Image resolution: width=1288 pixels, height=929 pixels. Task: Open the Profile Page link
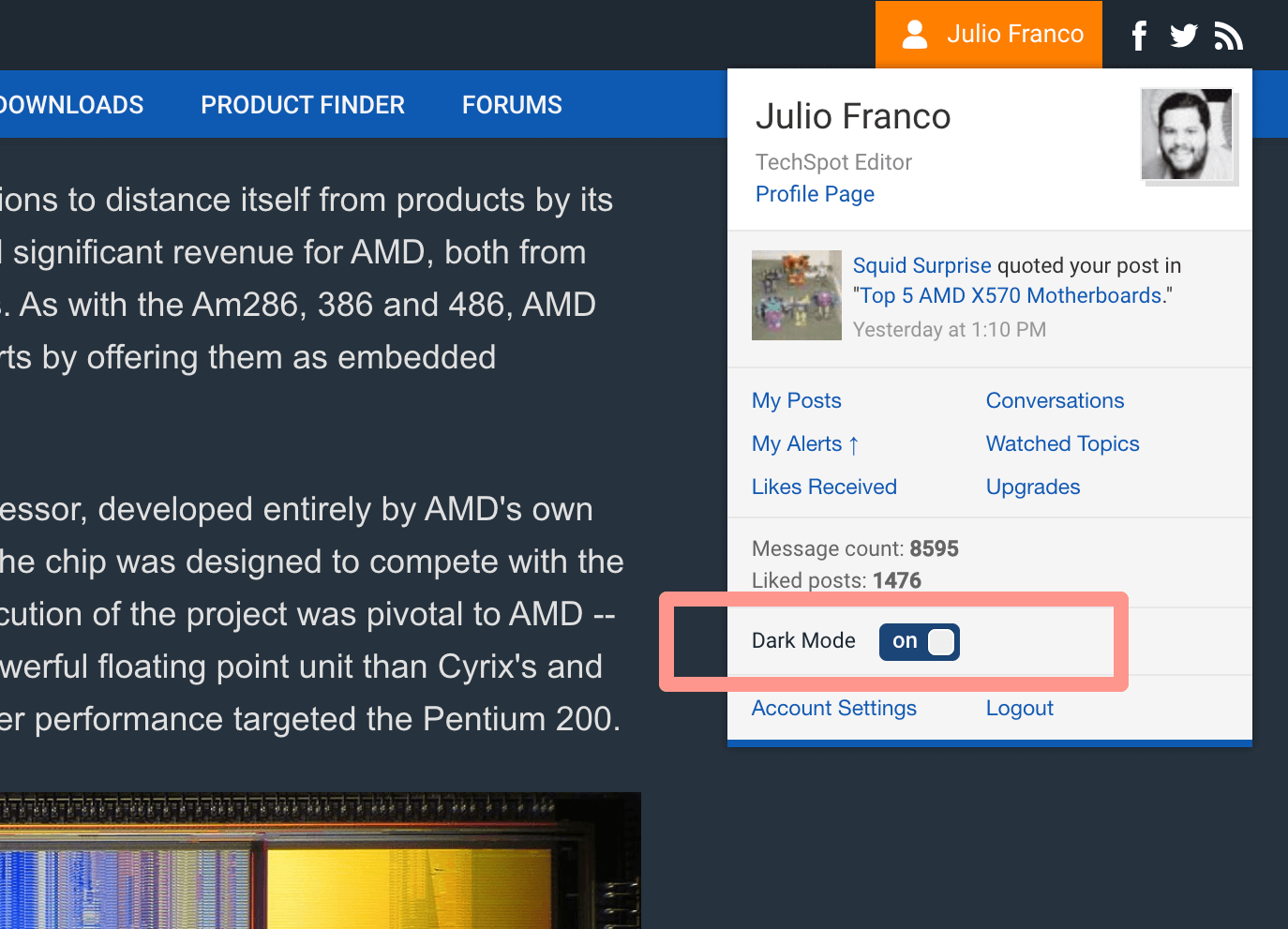point(815,194)
